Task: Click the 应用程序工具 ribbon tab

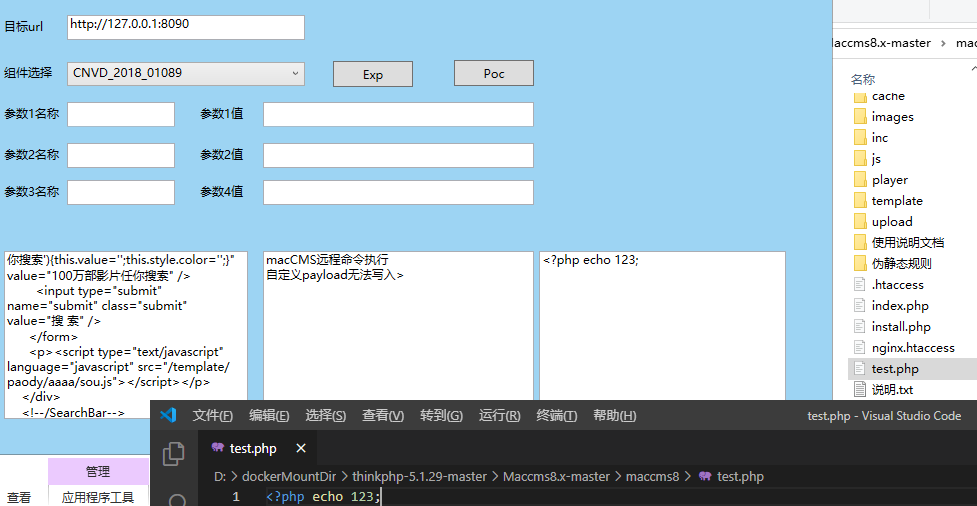Action: 98,497
